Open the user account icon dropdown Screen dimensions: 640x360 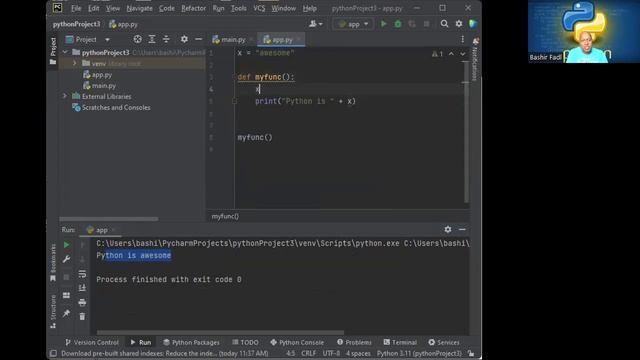316,24
